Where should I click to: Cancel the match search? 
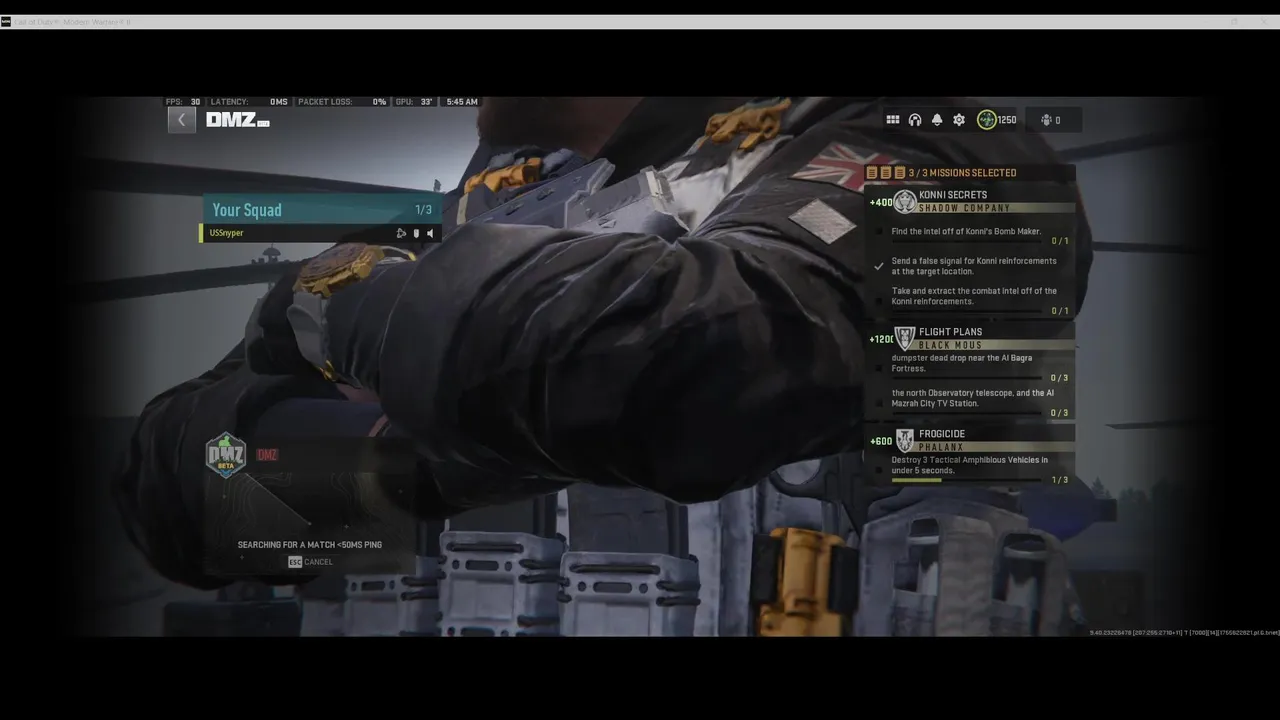pyautogui.click(x=311, y=562)
